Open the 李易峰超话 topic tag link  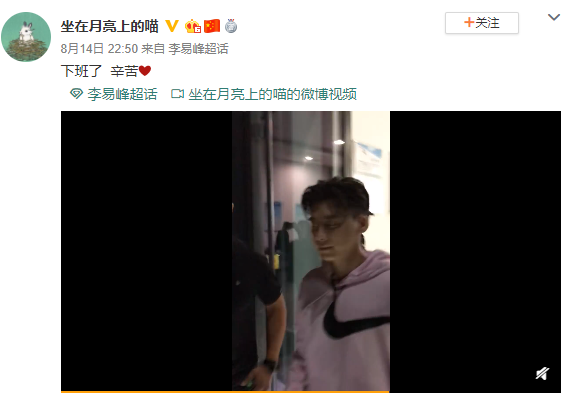[122, 94]
